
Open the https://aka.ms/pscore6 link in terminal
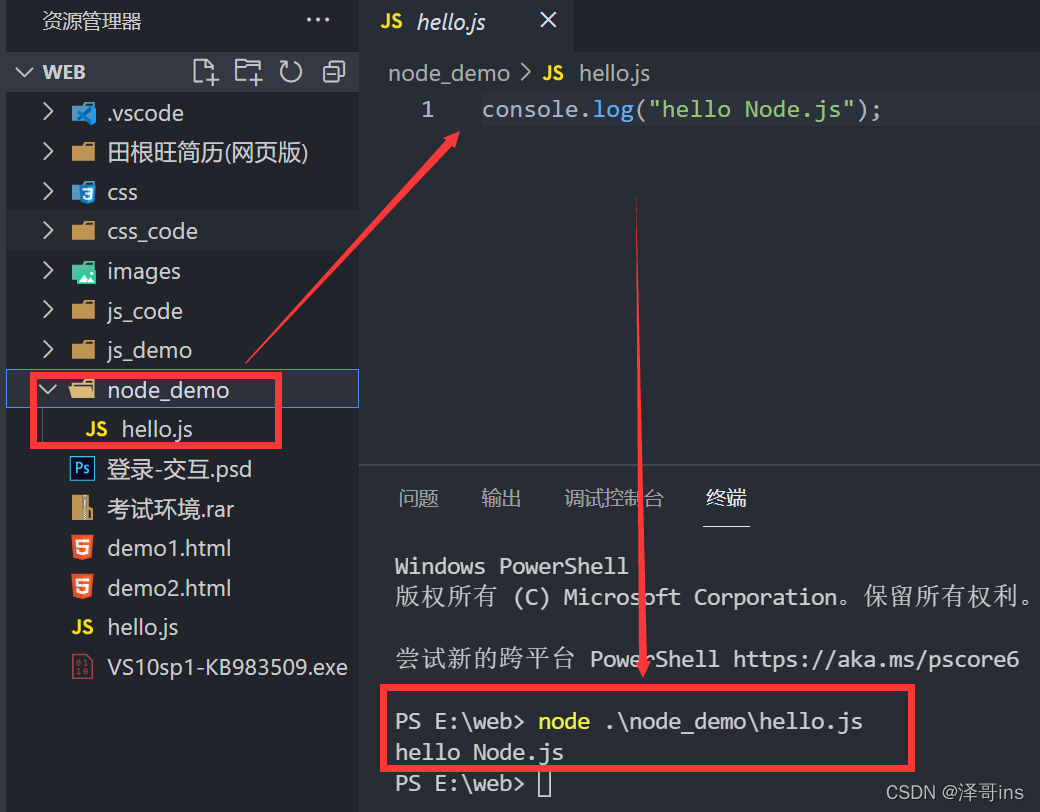coord(876,659)
